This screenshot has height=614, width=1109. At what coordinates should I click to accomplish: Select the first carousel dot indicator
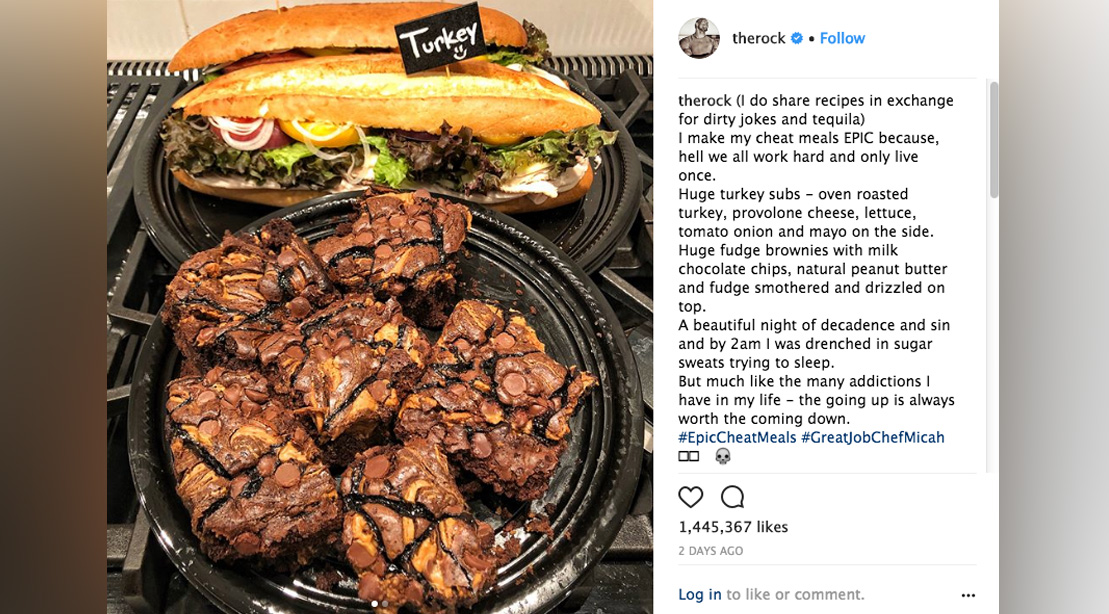[374, 603]
